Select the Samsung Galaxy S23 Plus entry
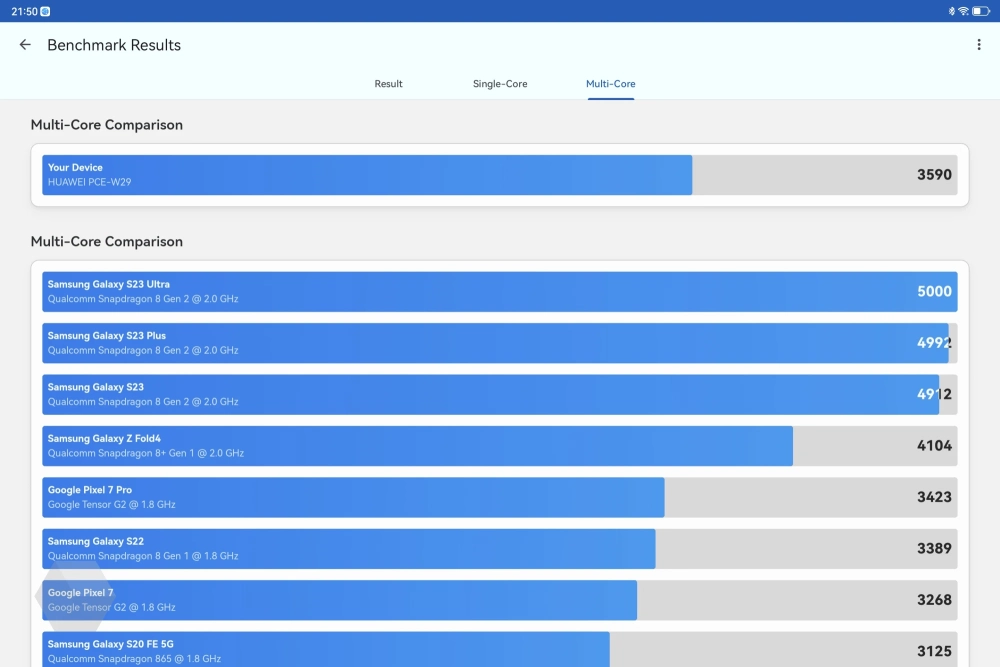 (499, 343)
